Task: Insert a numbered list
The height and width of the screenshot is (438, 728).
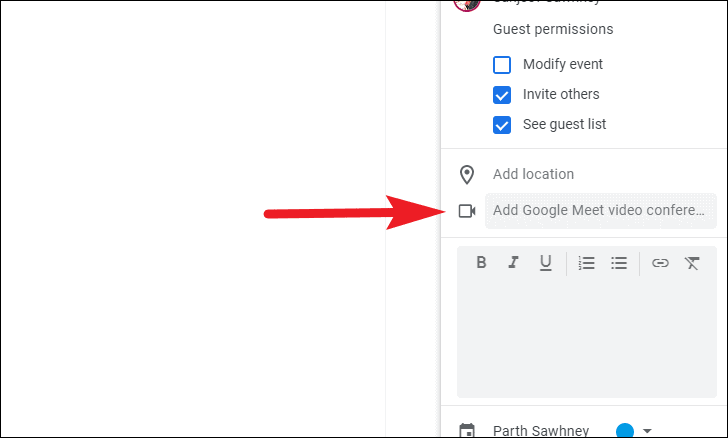Action: point(587,263)
